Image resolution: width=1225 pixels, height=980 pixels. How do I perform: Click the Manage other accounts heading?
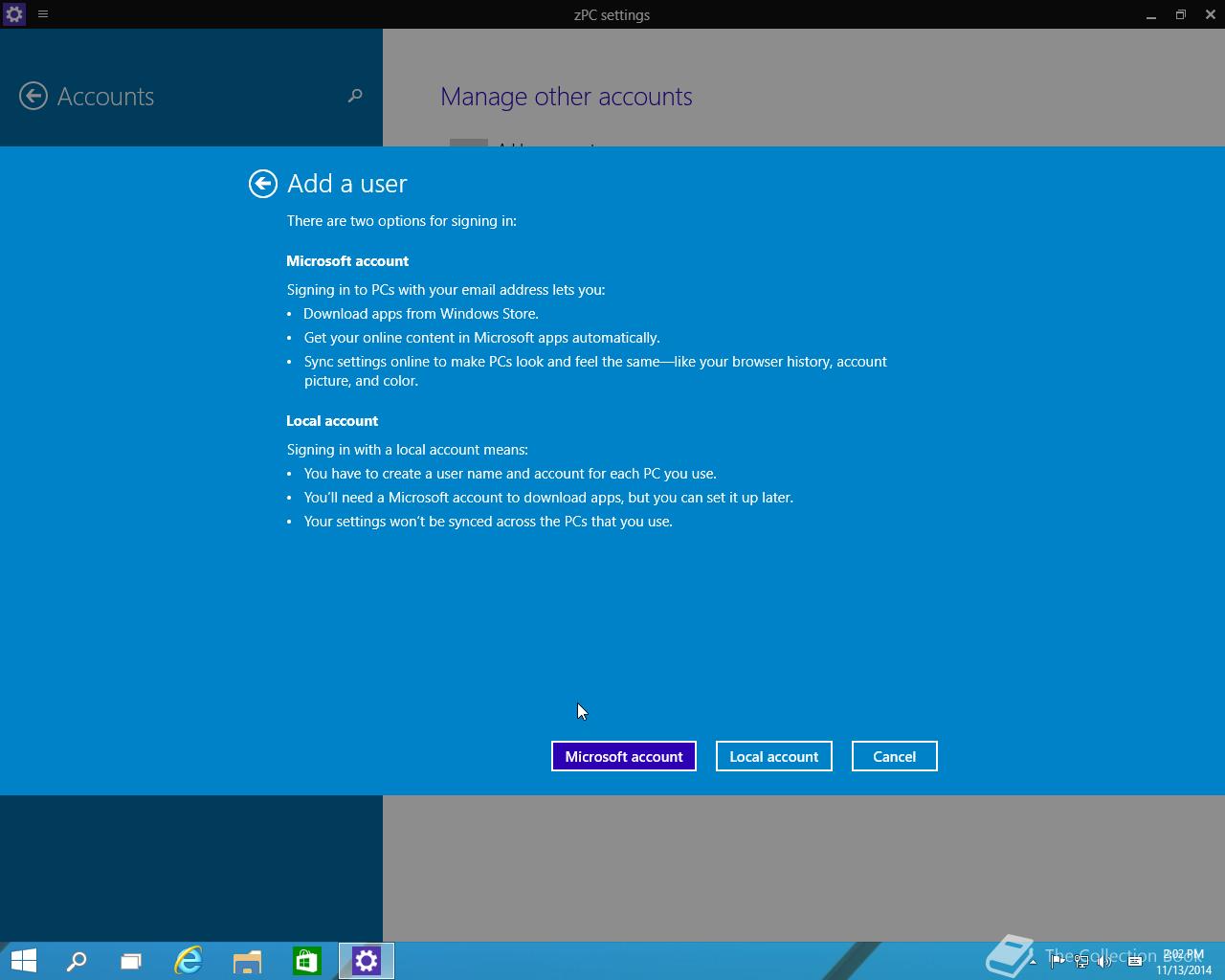(567, 96)
